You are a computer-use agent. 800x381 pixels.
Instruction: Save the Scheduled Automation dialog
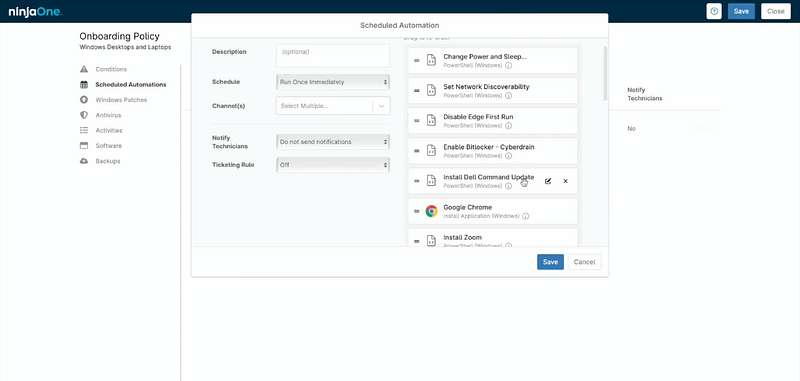pos(550,262)
